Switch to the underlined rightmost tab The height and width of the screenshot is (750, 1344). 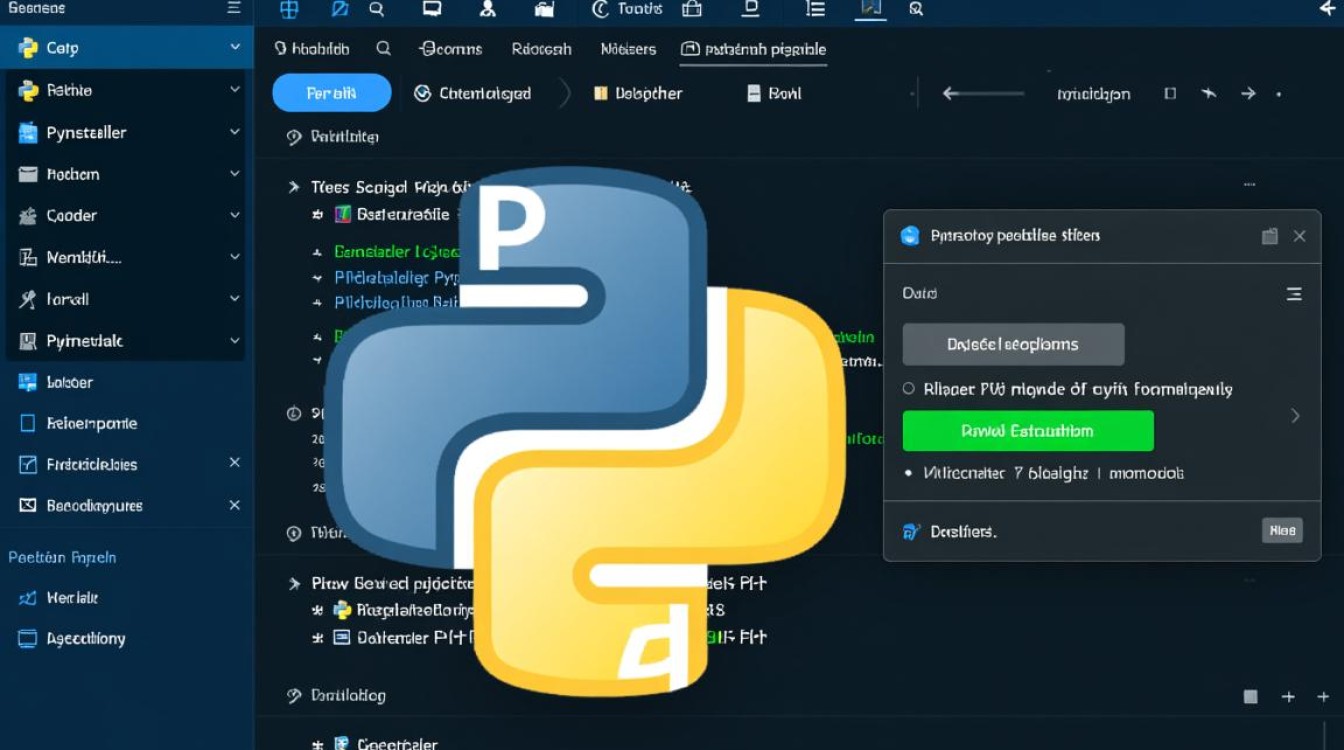click(x=753, y=48)
